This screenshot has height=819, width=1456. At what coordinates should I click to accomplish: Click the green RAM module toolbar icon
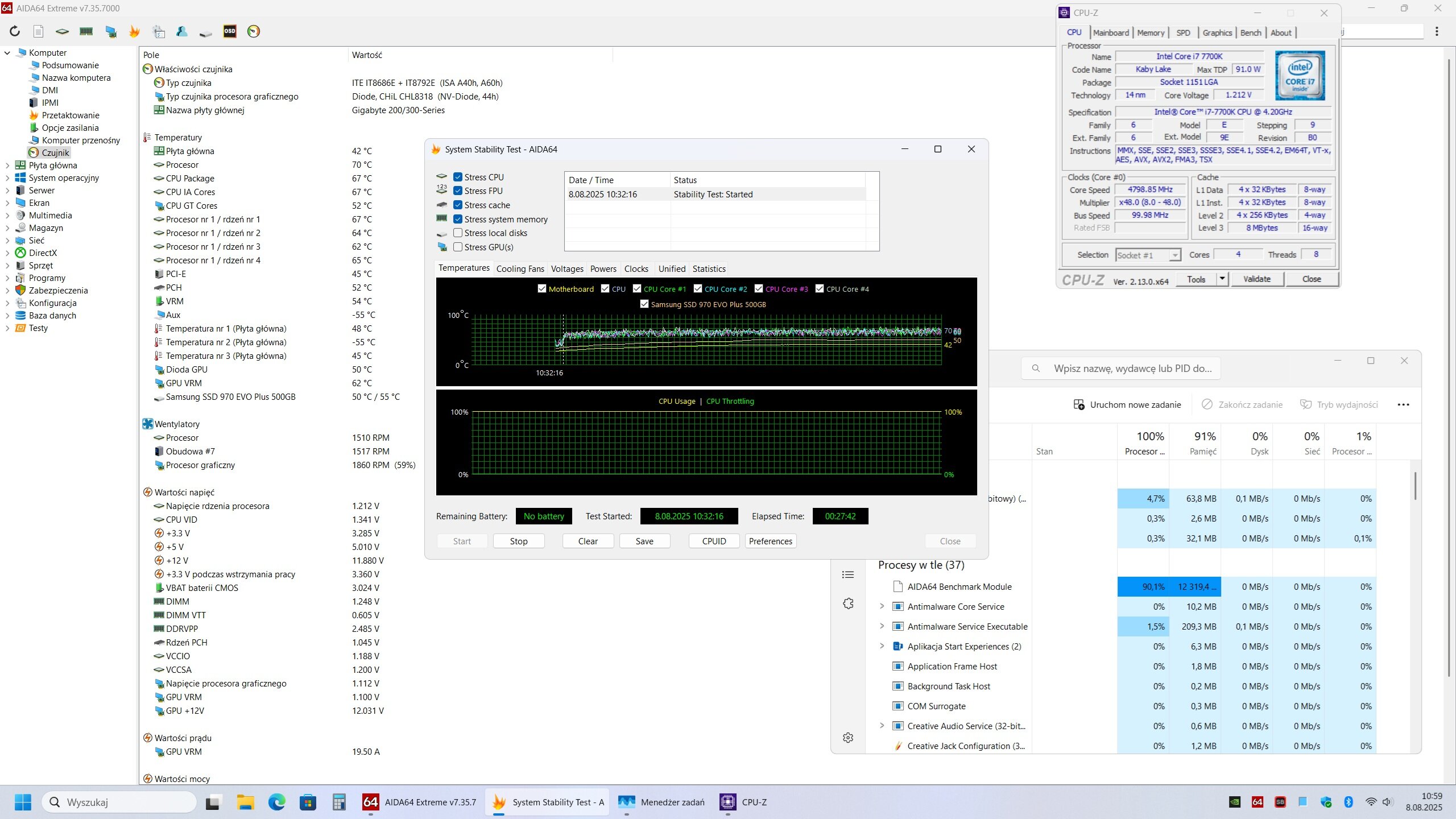click(x=86, y=31)
